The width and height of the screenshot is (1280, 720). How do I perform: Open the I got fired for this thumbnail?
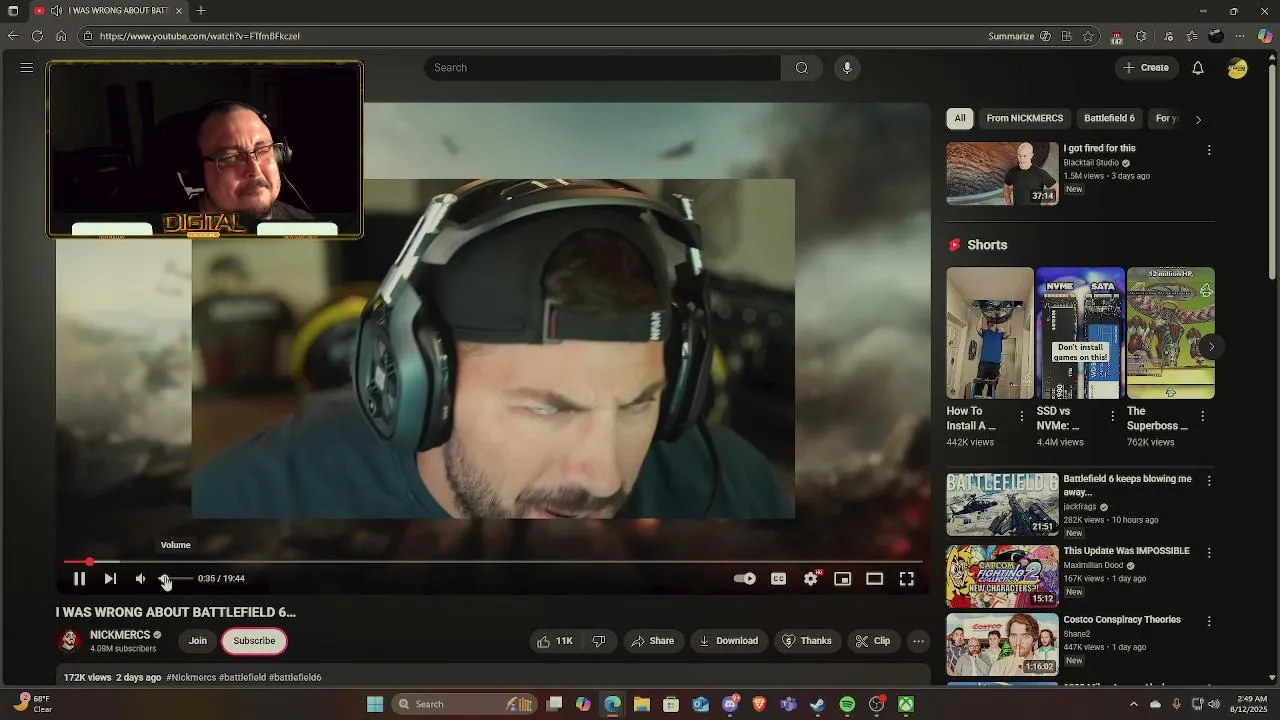coord(1002,173)
